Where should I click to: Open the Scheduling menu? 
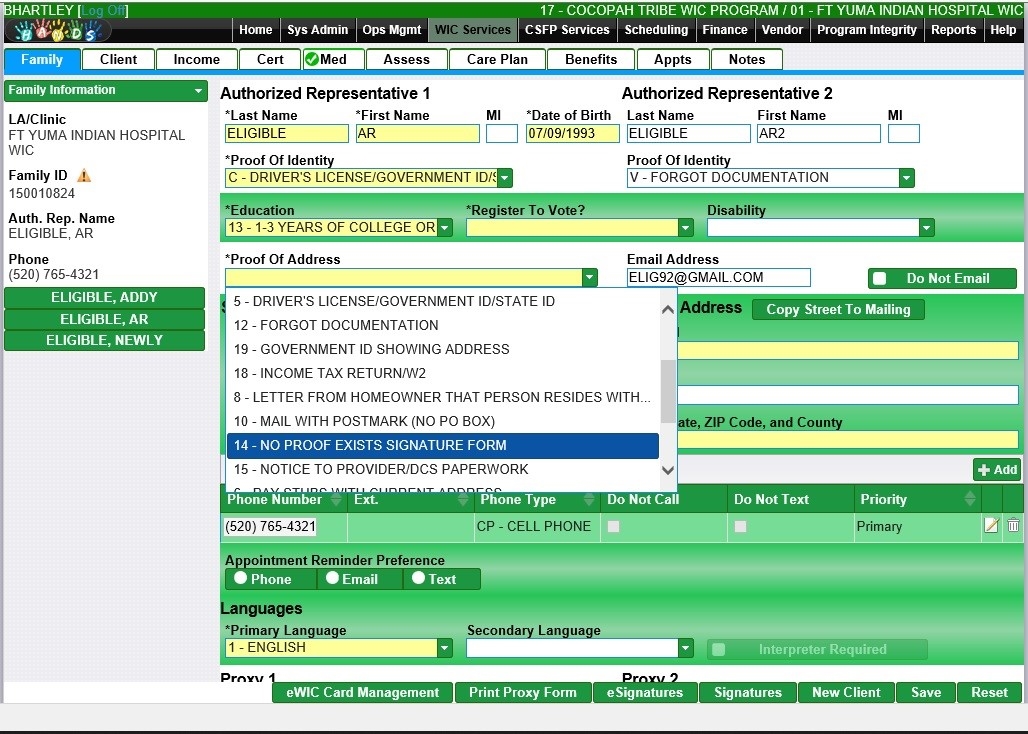tap(656, 30)
